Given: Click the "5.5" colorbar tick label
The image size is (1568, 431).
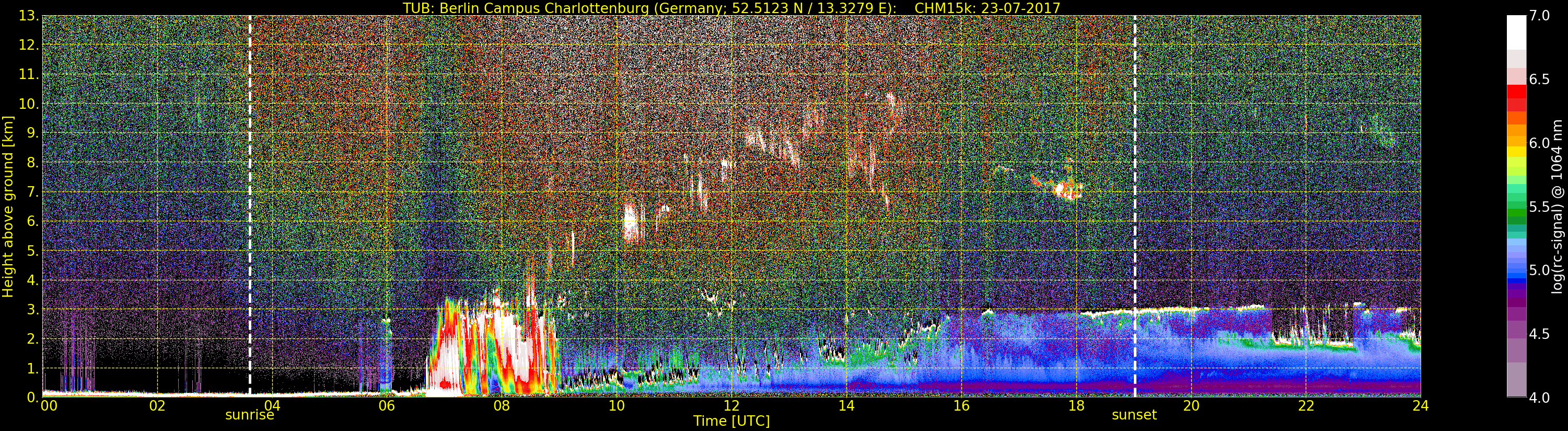Looking at the screenshot, I should pos(1539,207).
